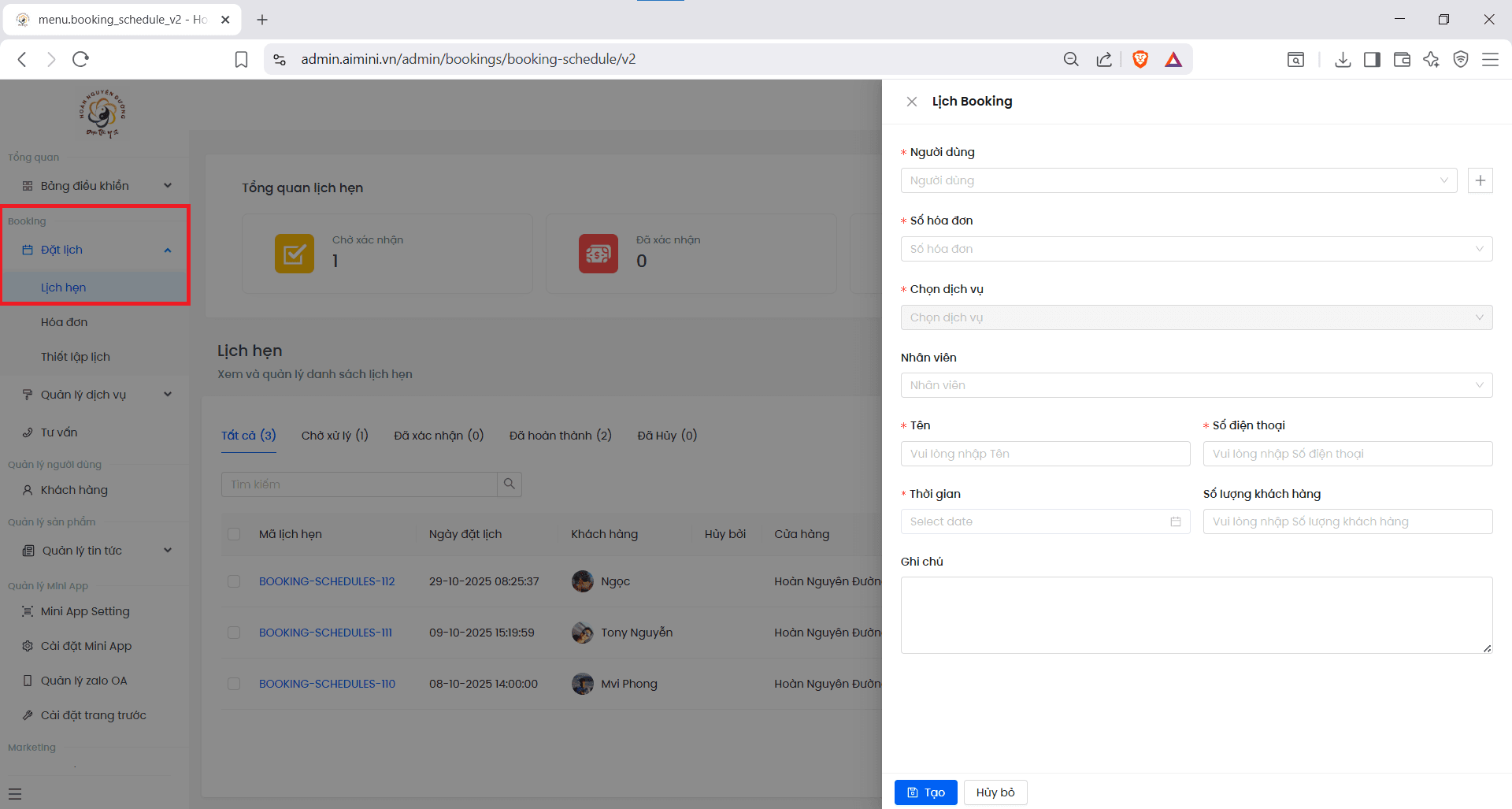Toggle the select-all checkbox in table header
This screenshot has height=809, width=1512.
[x=234, y=534]
